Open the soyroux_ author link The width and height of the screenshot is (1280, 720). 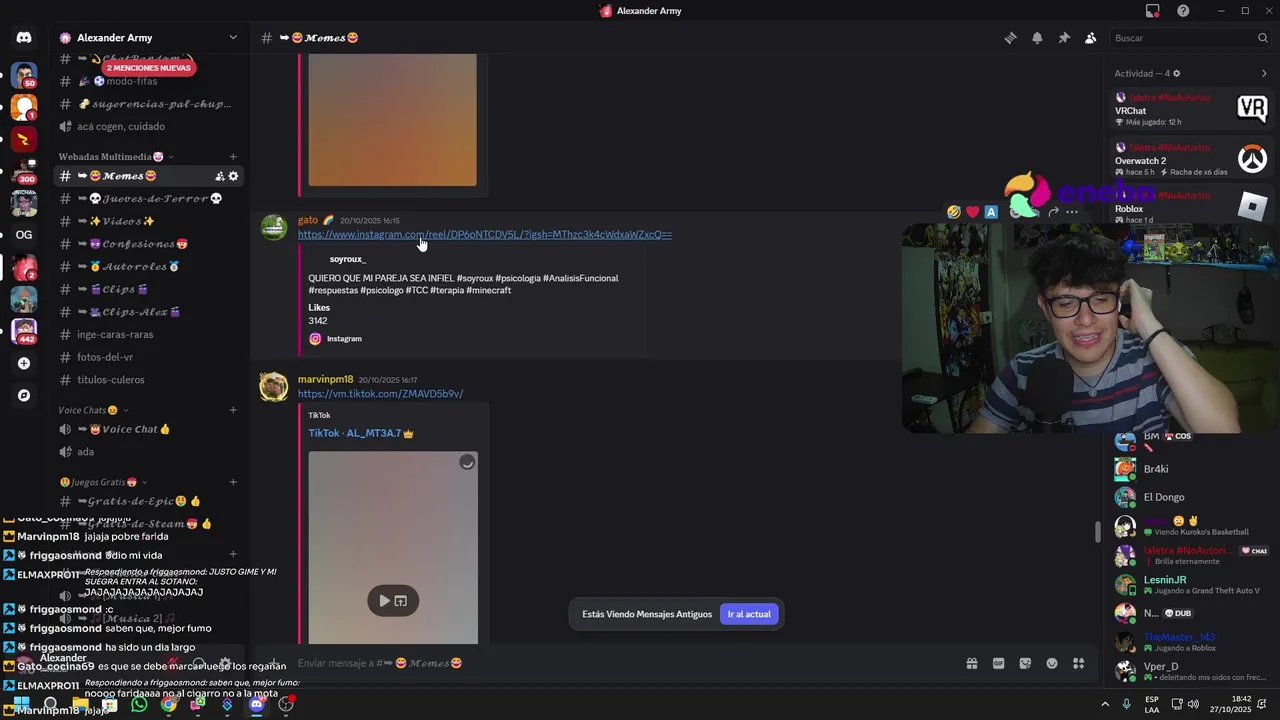(348, 260)
